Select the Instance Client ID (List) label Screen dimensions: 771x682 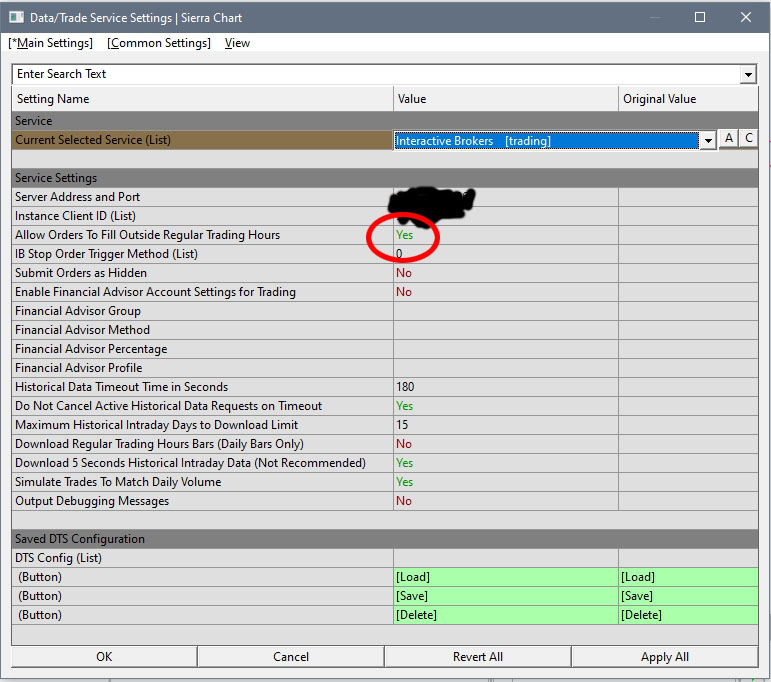75,216
